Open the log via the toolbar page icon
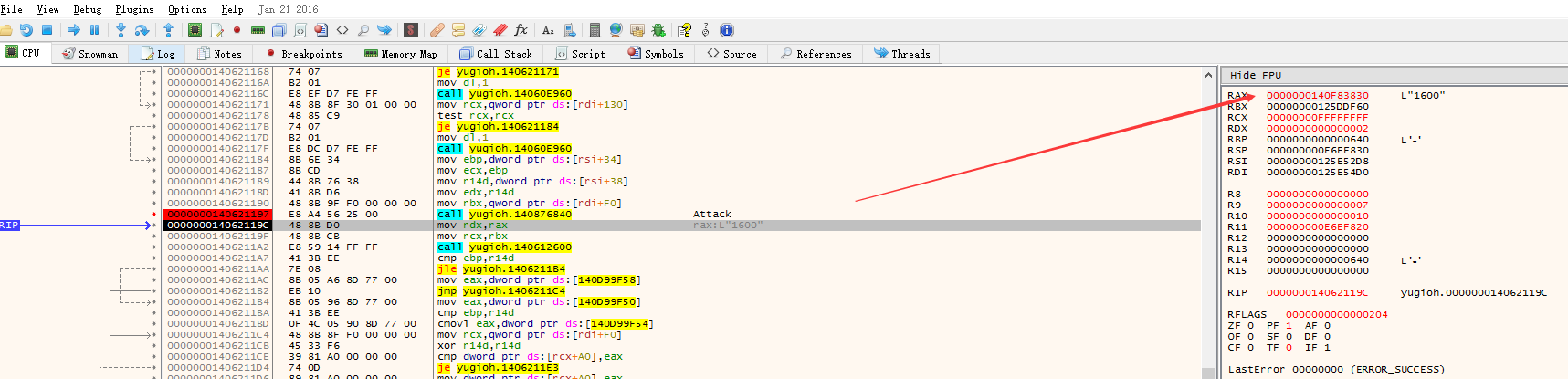This screenshot has height=379, width=1568. [x=216, y=30]
